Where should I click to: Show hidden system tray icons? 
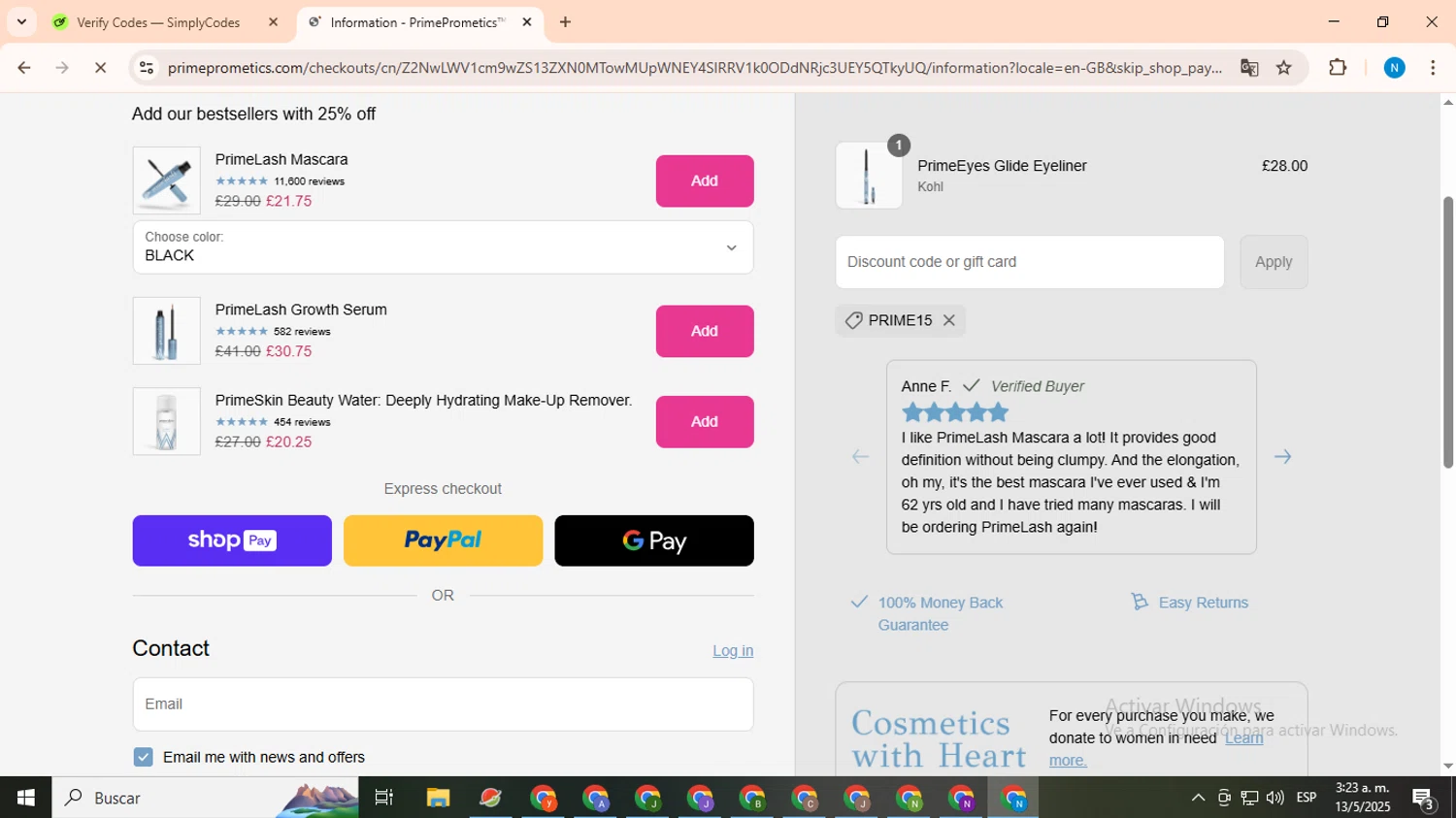[x=1198, y=798]
